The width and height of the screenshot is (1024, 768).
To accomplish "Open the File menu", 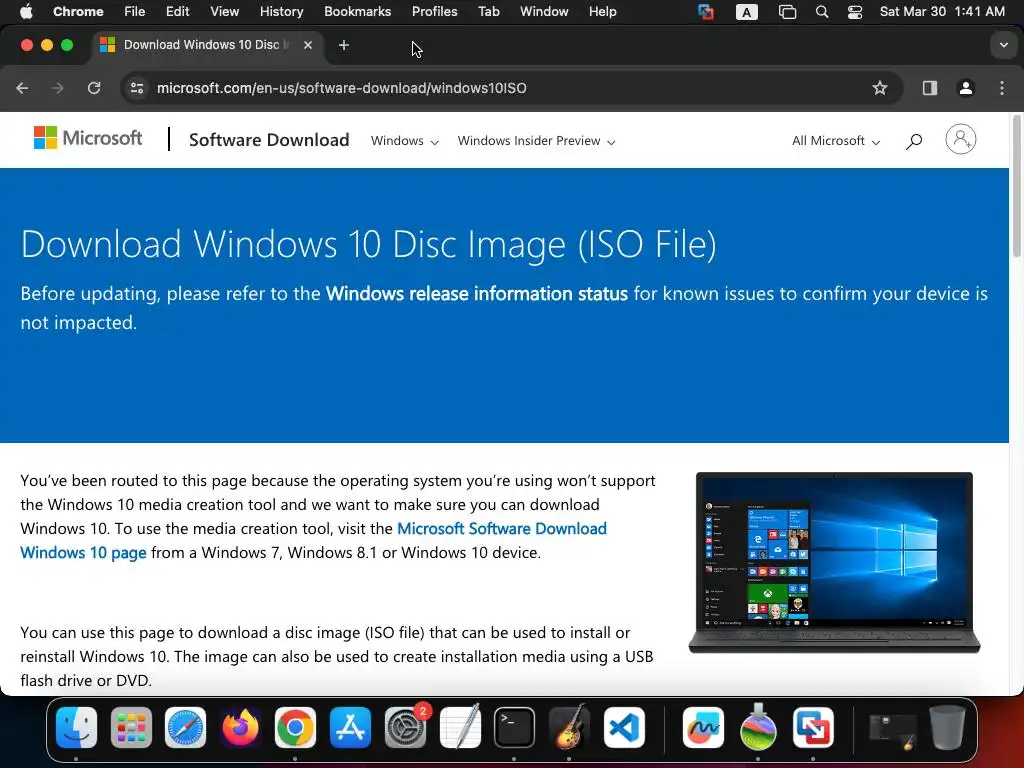I will [135, 12].
